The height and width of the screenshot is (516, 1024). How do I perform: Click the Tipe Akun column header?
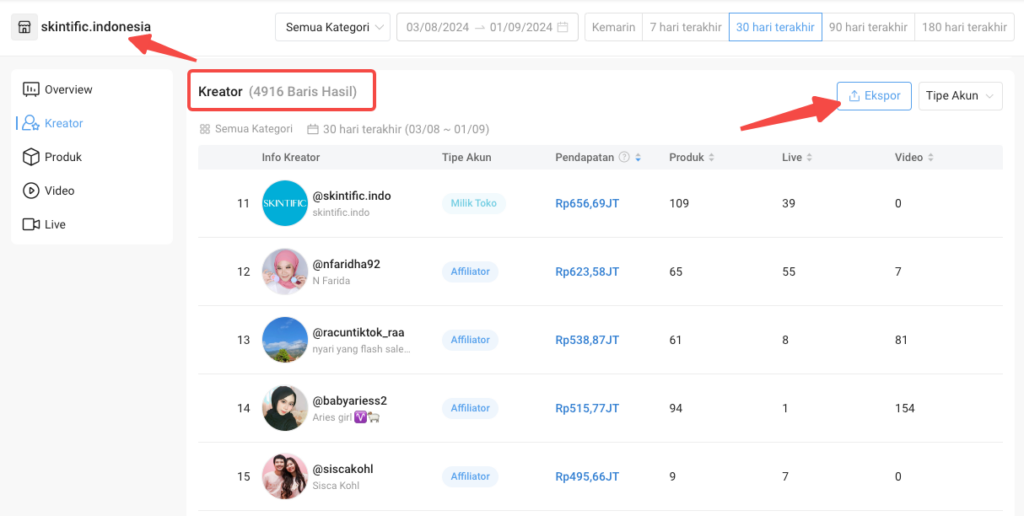pyautogui.click(x=466, y=157)
